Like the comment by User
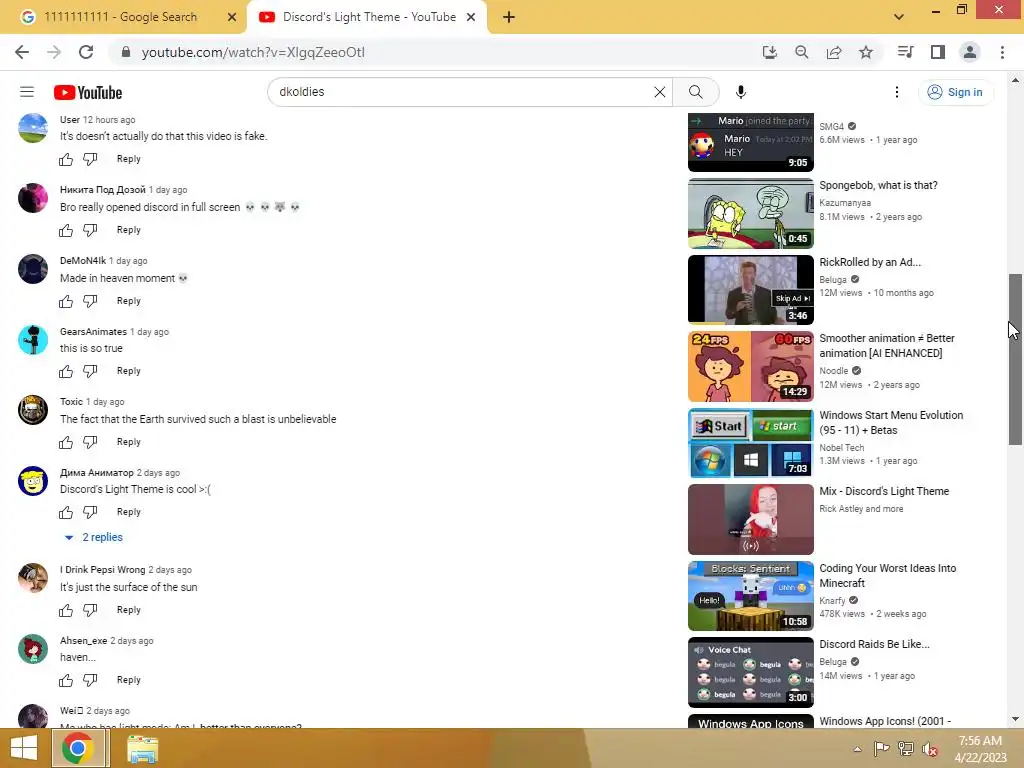The height and width of the screenshot is (768, 1024). pos(66,159)
